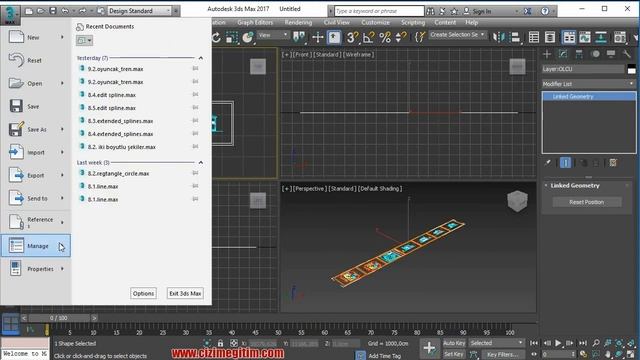The width and height of the screenshot is (640, 360).
Task: Open the Create Selection Set dropdown
Action: tap(458, 35)
